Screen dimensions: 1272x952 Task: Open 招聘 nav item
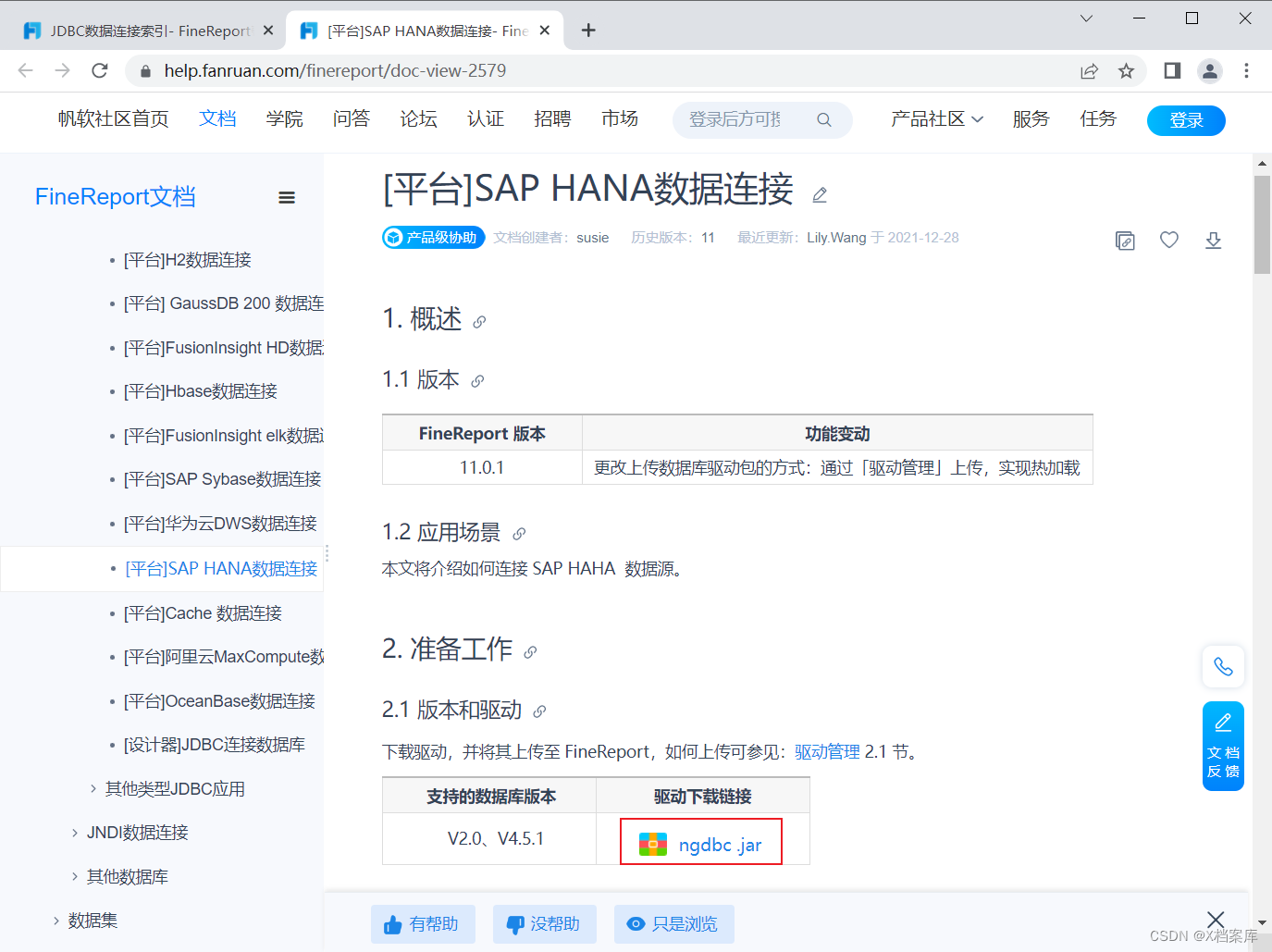(x=552, y=119)
